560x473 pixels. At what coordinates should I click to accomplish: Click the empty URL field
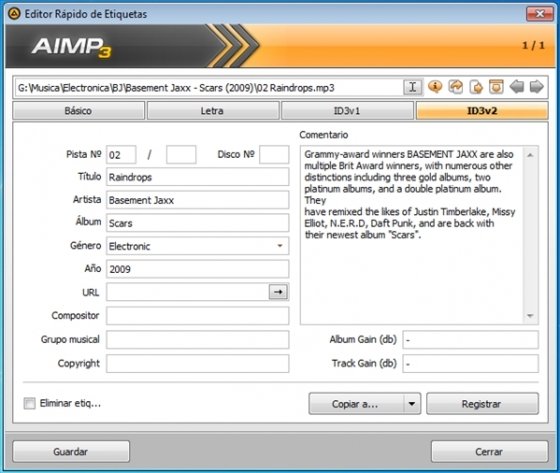[x=188, y=292]
